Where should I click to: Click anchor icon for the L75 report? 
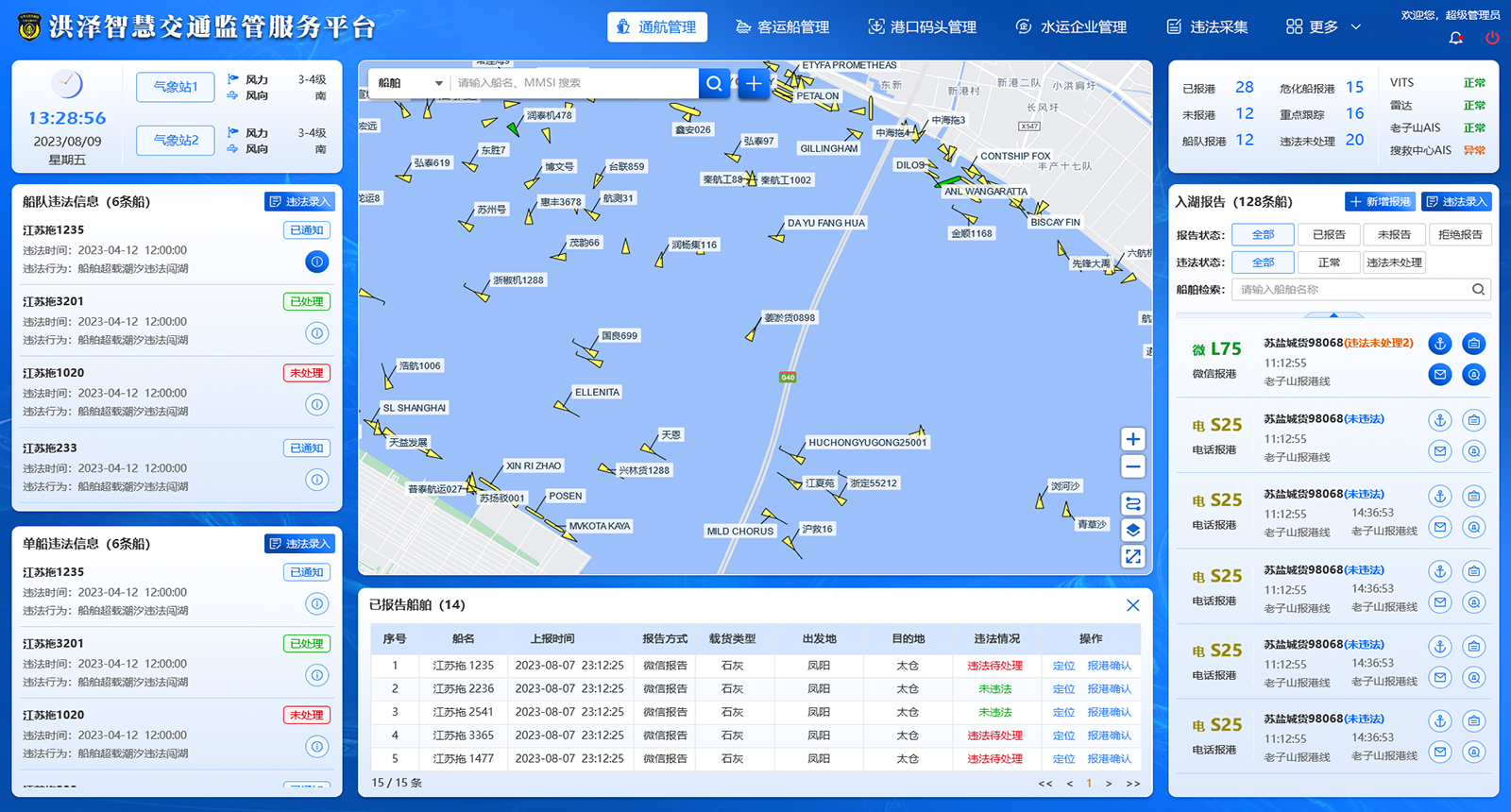click(x=1439, y=344)
